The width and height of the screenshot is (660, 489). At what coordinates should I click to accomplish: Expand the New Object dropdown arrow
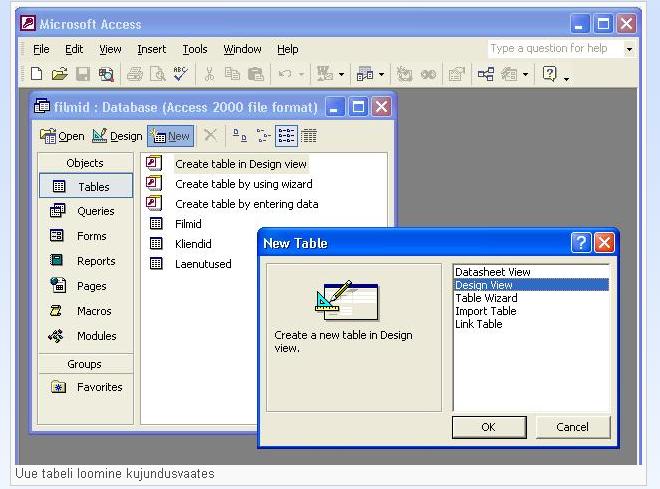[x=525, y=74]
